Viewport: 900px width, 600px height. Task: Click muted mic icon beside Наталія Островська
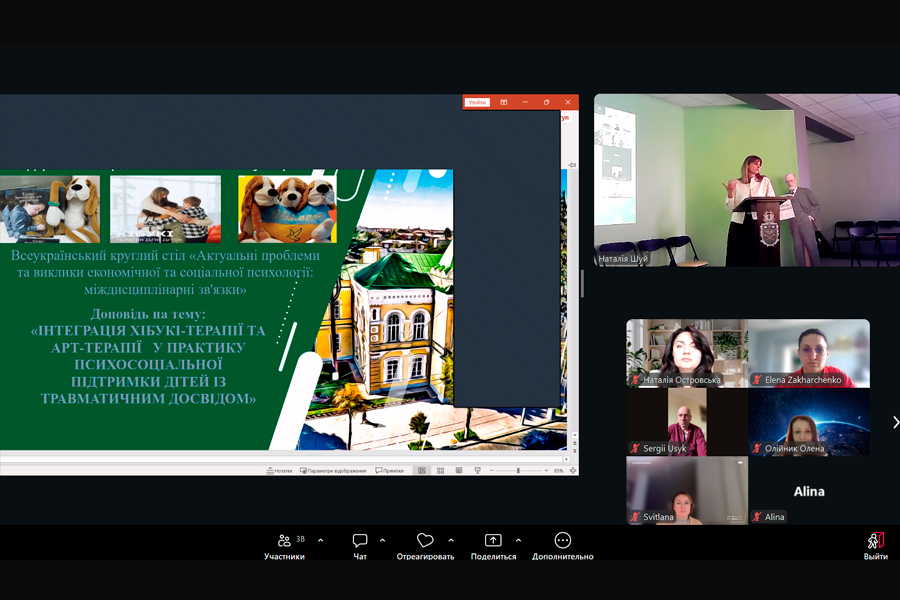click(x=635, y=380)
